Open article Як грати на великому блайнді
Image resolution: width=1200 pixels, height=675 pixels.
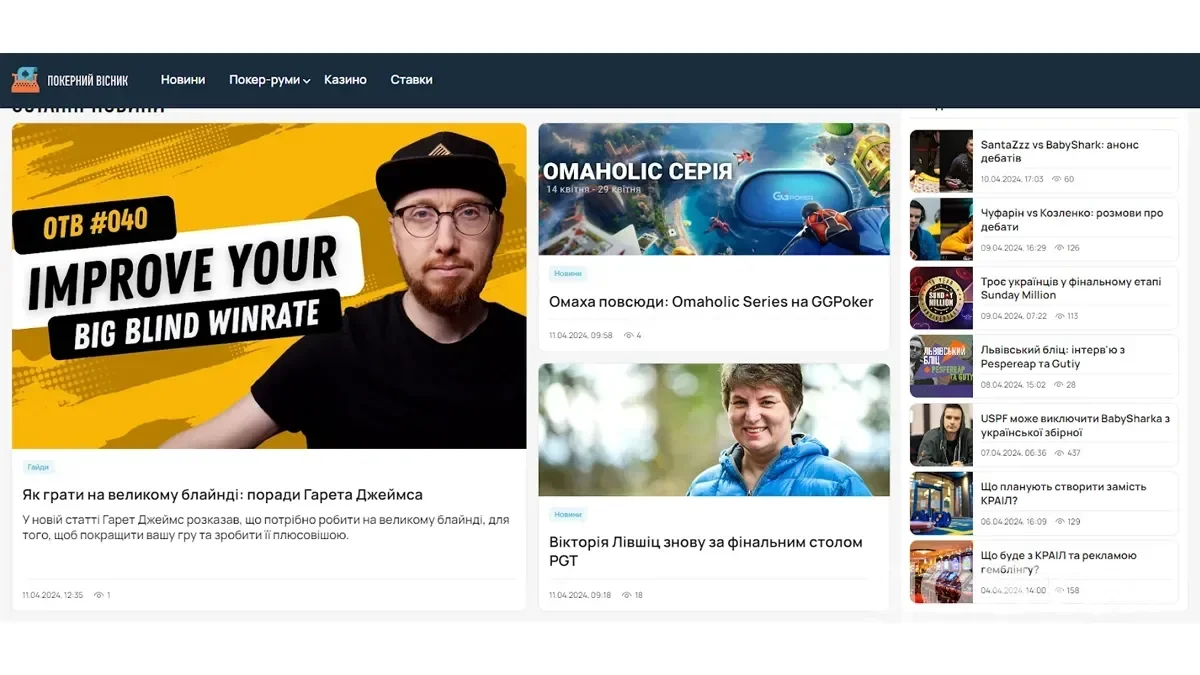click(x=222, y=494)
